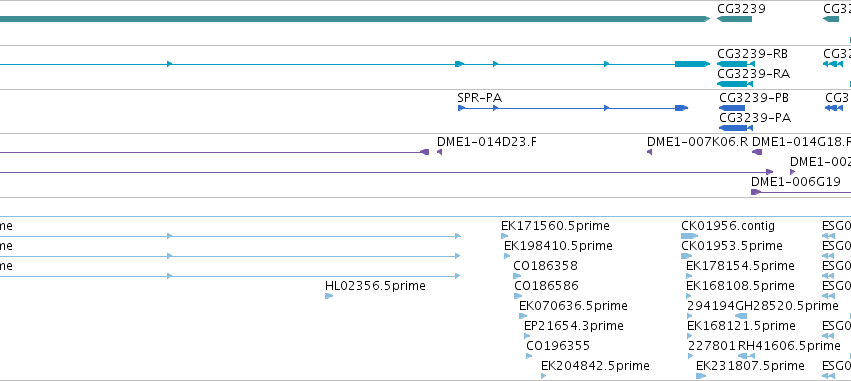Click the CG3239-PB protein glyph
Screen dimensions: 851x381
click(x=732, y=108)
